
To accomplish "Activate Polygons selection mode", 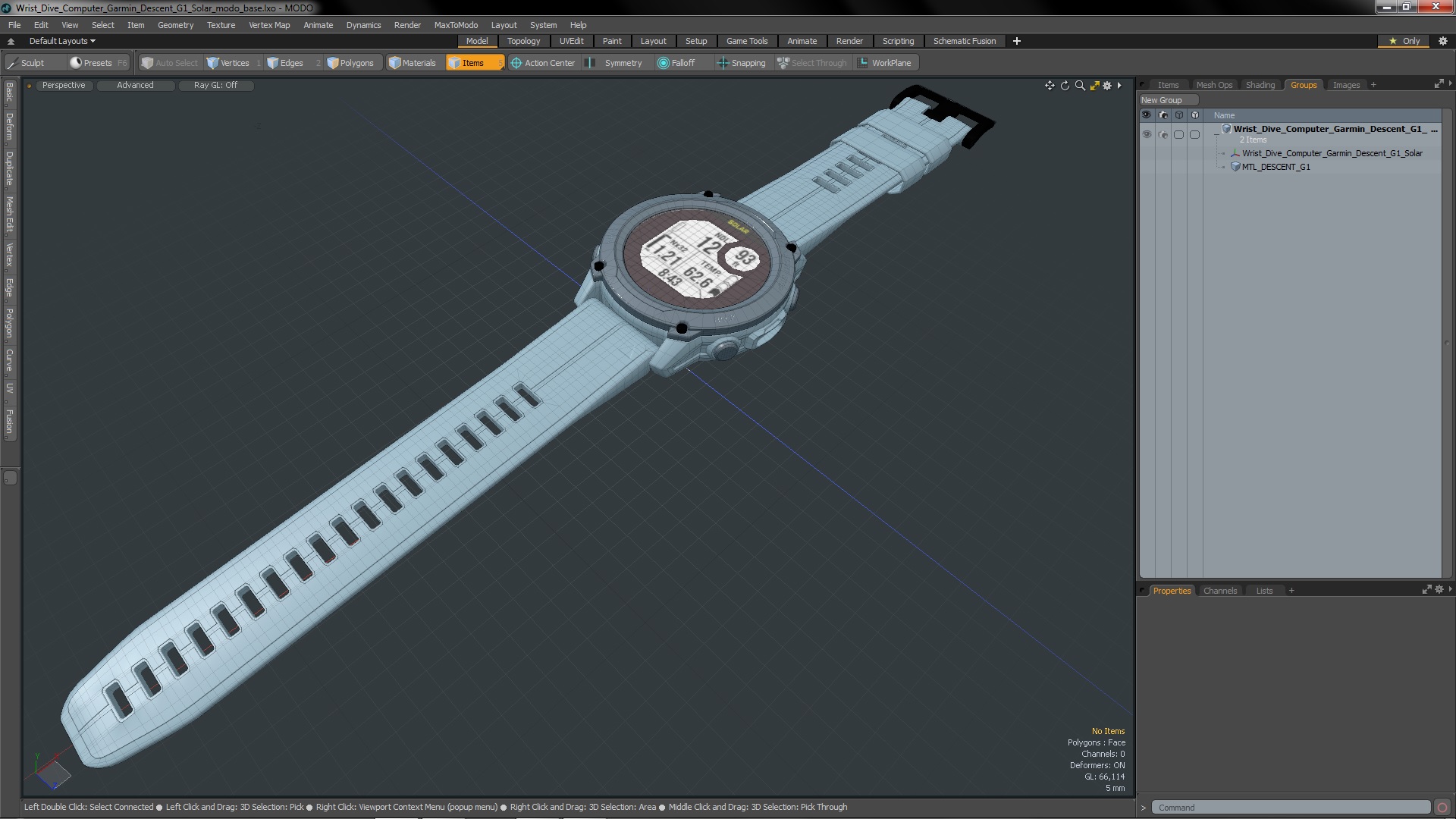I will [x=350, y=63].
